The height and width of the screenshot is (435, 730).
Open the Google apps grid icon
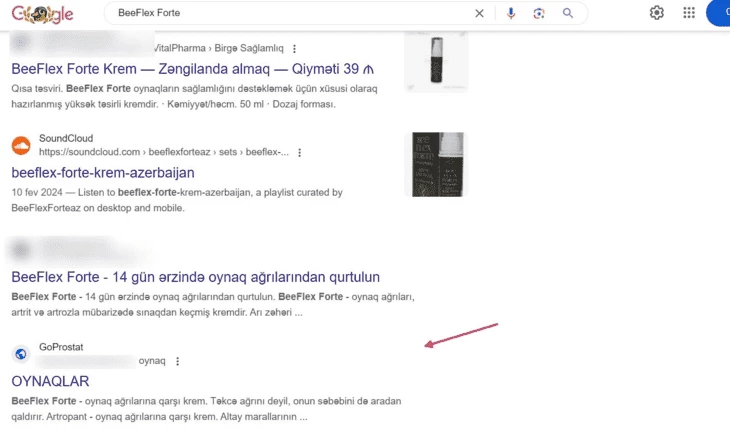689,13
